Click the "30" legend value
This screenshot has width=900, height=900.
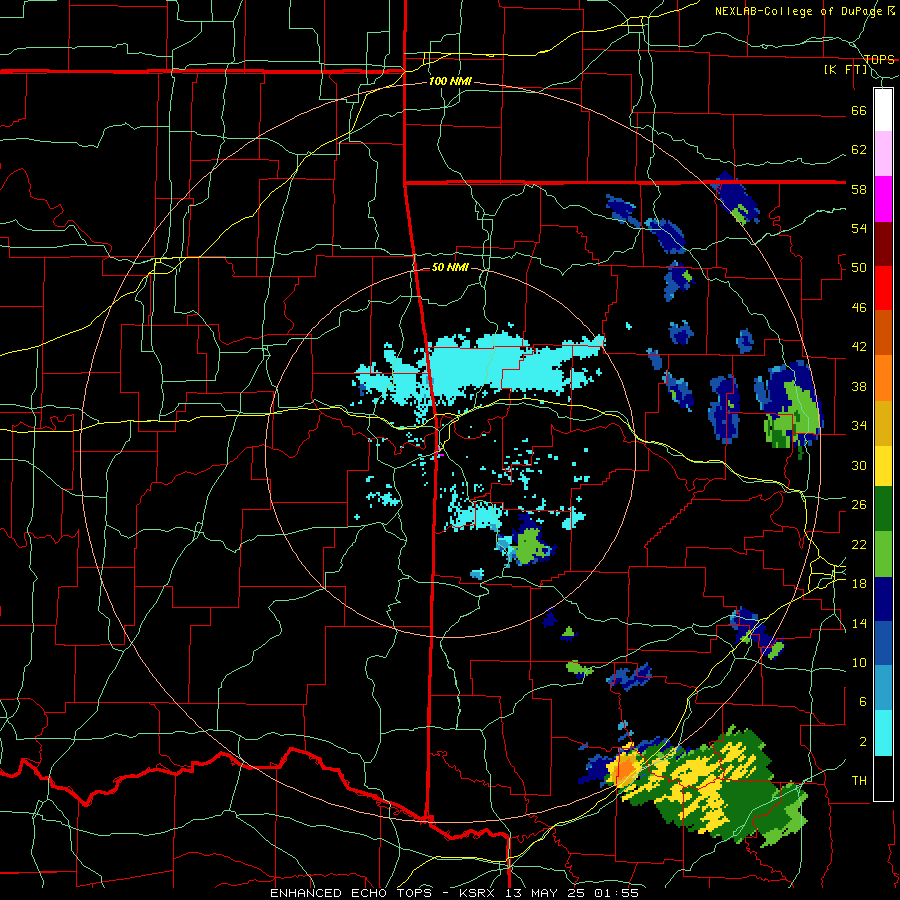tap(859, 465)
